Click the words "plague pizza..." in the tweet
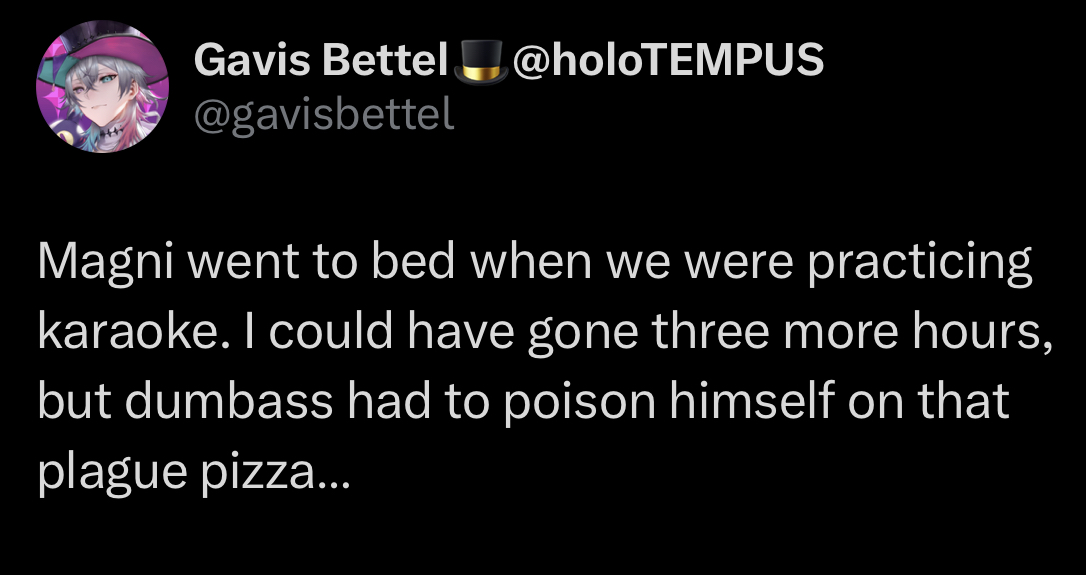This screenshot has width=1086, height=575. 194,470
